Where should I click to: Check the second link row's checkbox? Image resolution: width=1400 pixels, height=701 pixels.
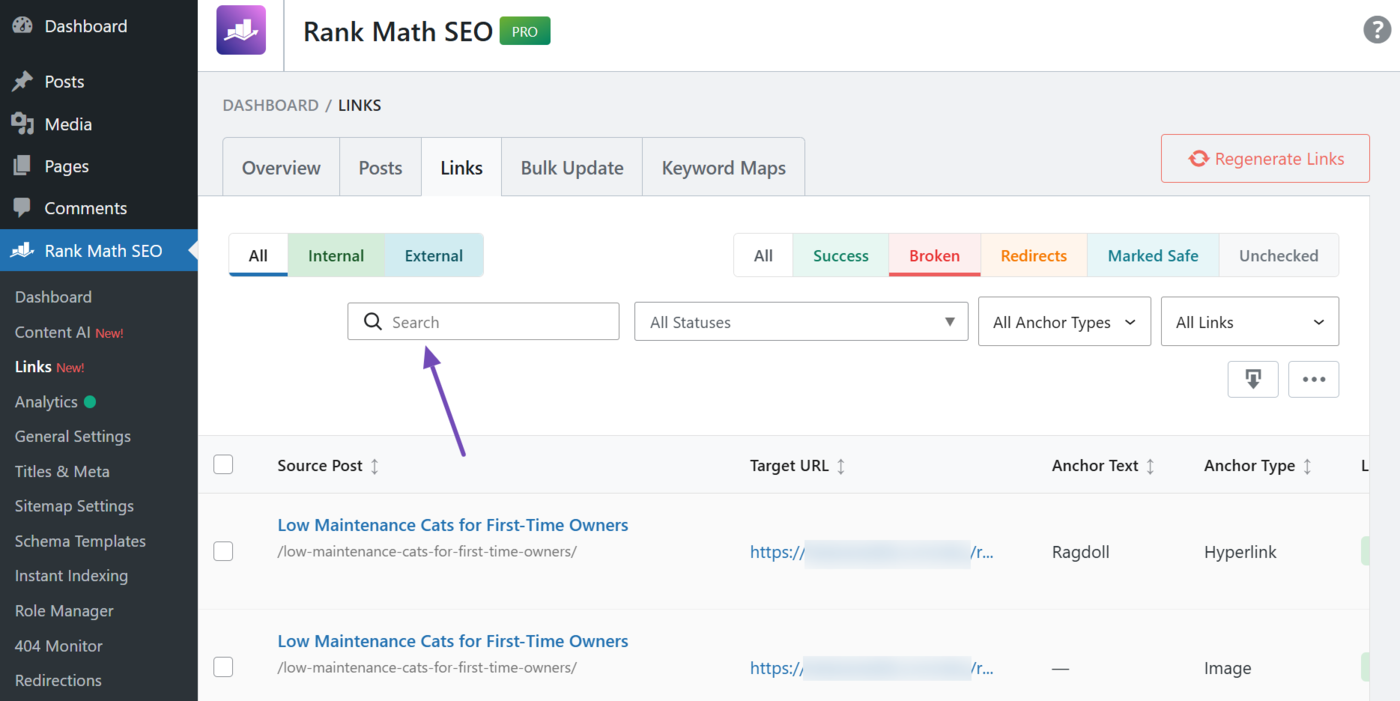pyautogui.click(x=224, y=667)
